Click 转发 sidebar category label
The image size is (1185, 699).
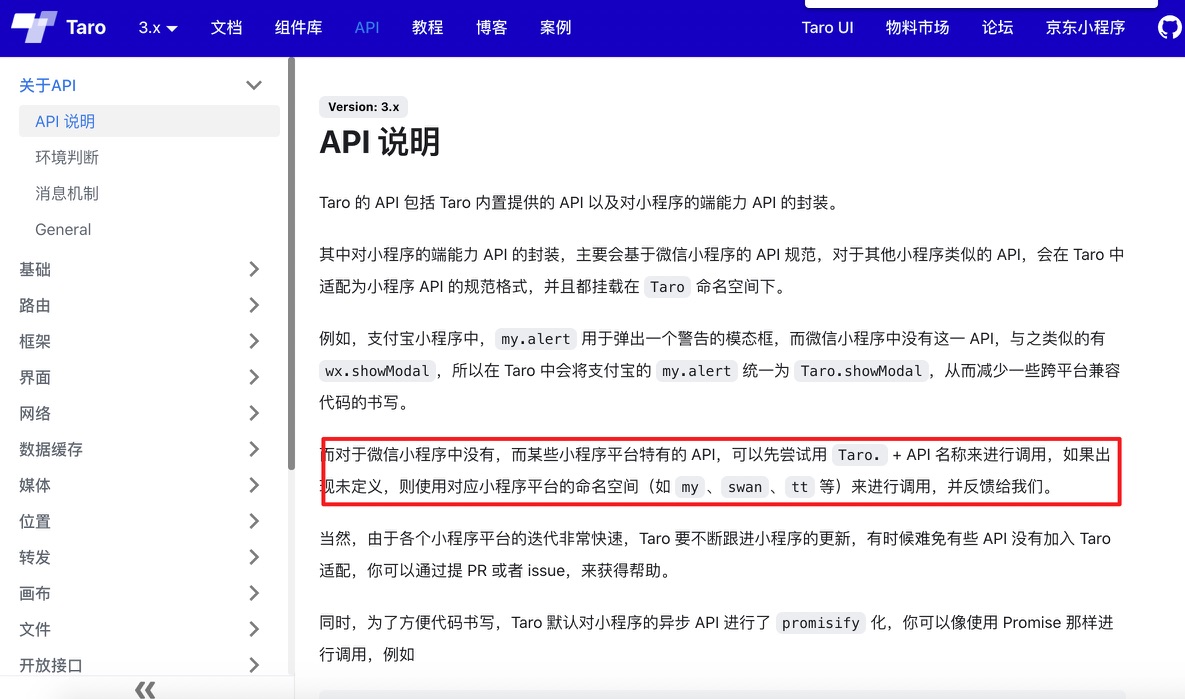point(35,557)
